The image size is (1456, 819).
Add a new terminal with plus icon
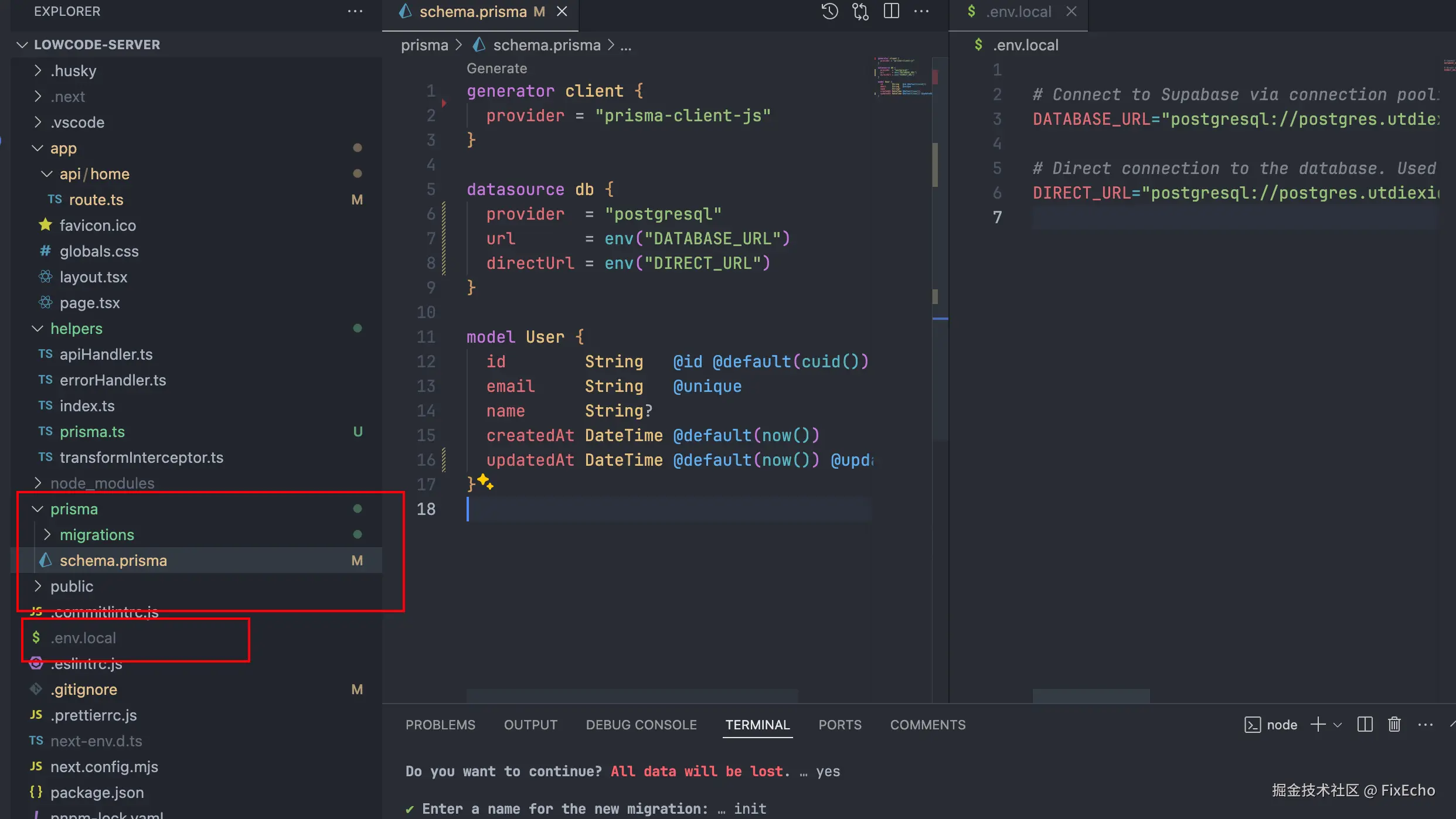(x=1318, y=725)
